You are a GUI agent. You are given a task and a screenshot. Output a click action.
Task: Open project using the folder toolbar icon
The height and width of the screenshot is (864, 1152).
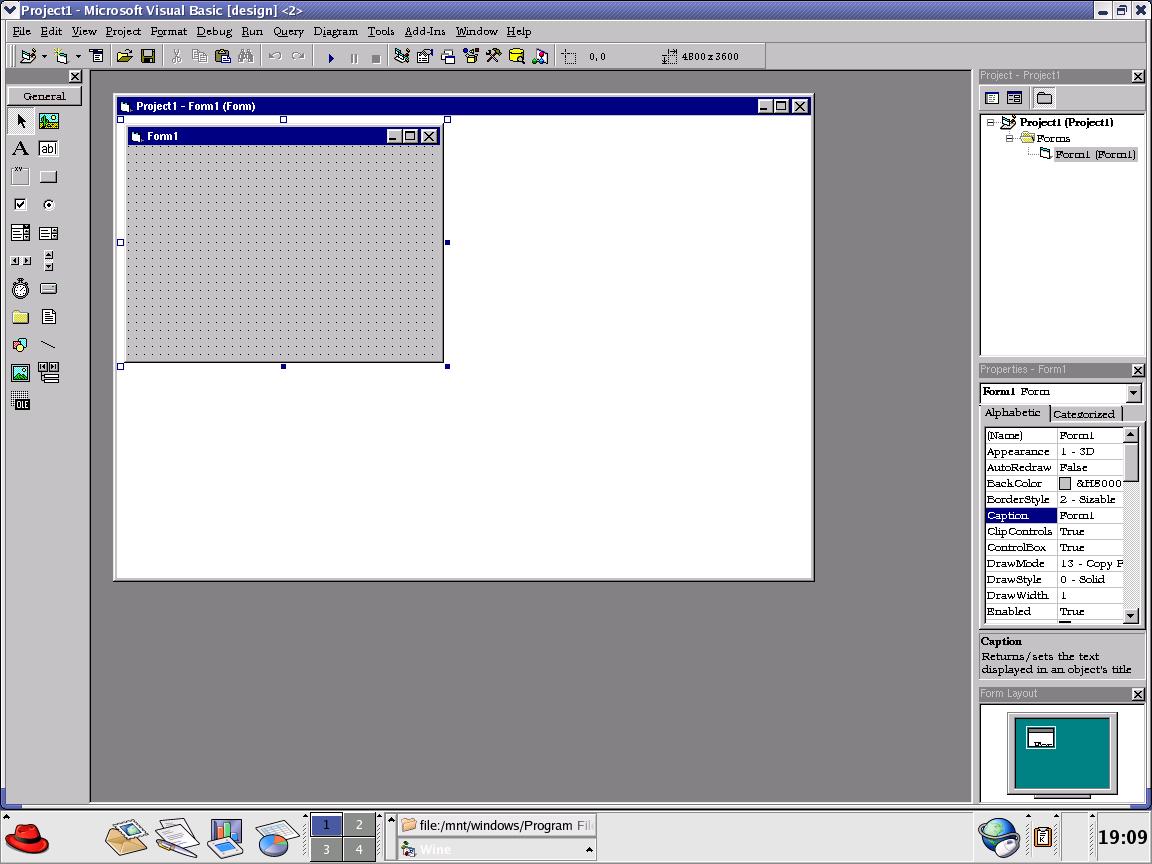pyautogui.click(x=124, y=57)
